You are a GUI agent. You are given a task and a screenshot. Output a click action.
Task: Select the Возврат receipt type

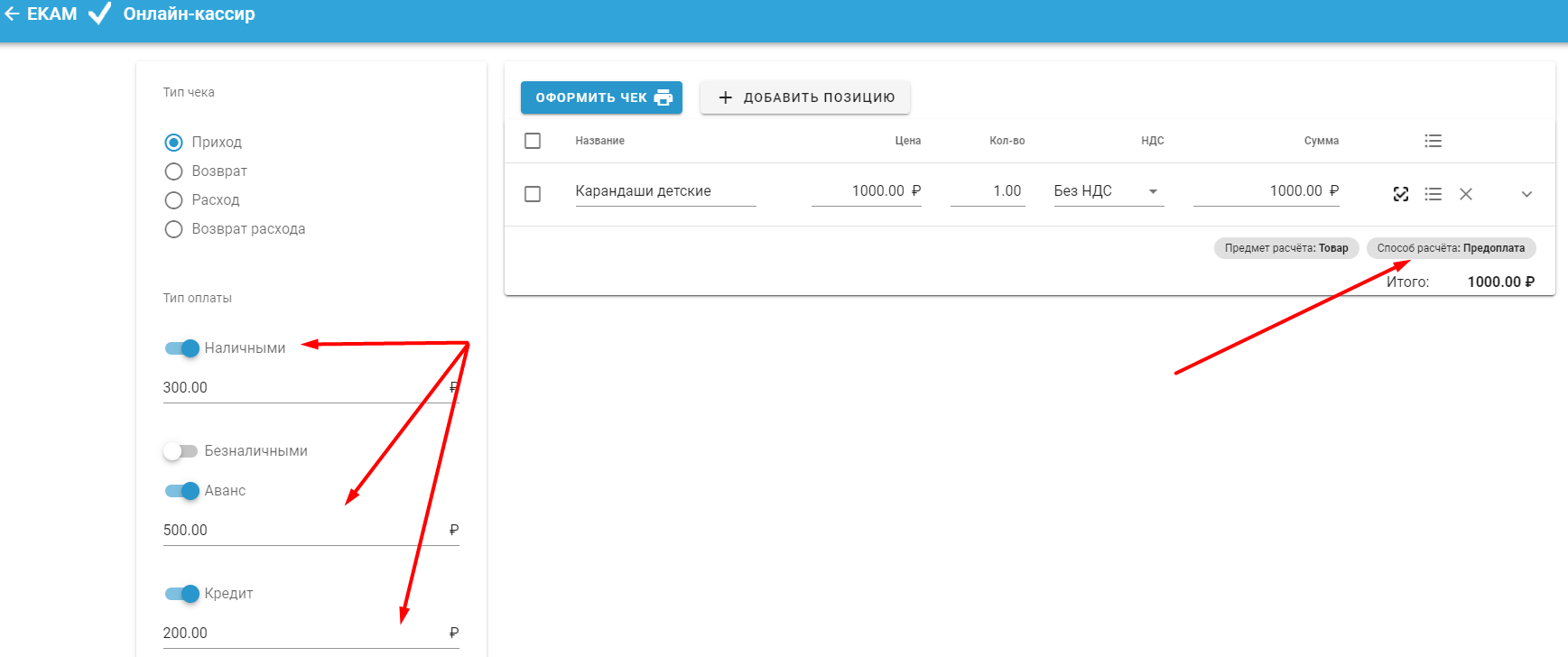point(173,171)
